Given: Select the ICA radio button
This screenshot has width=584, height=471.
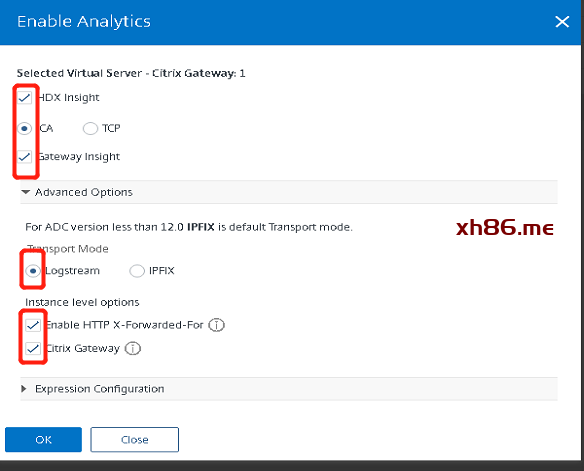Looking at the screenshot, I should [x=25, y=128].
